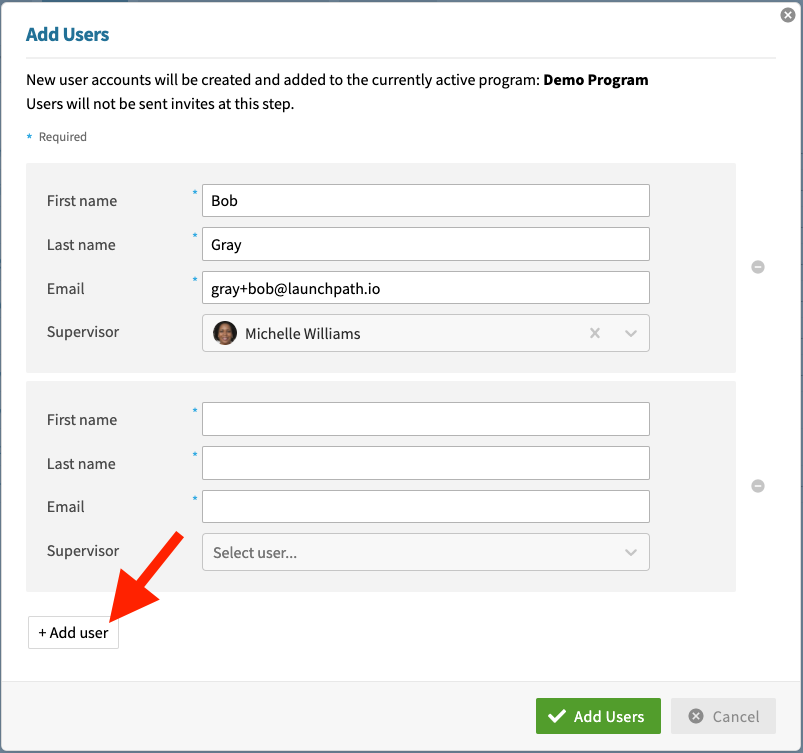
Task: Click the Add Users dialog title
Action: tap(67, 34)
